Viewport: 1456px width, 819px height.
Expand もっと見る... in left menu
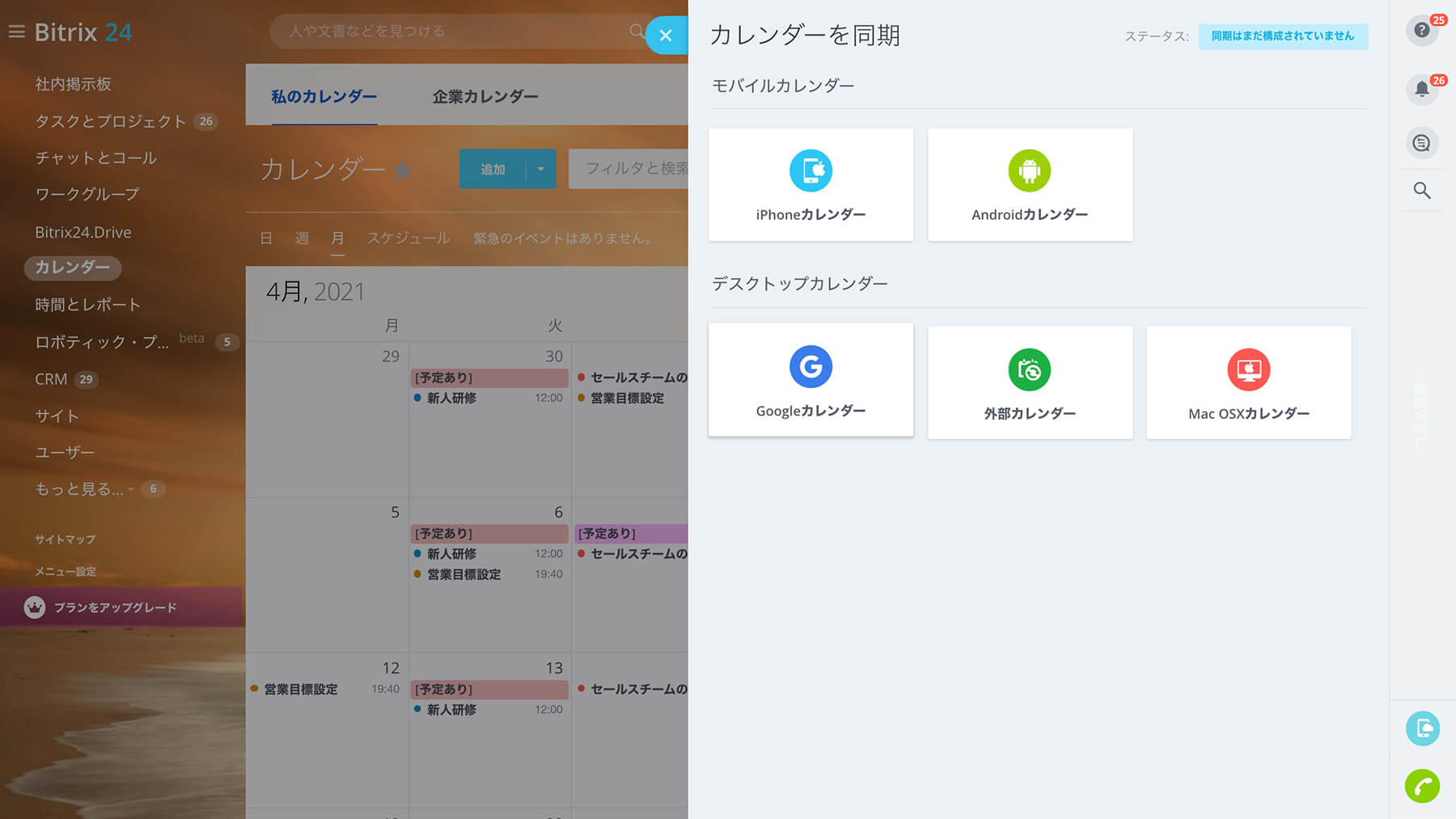click(79, 489)
